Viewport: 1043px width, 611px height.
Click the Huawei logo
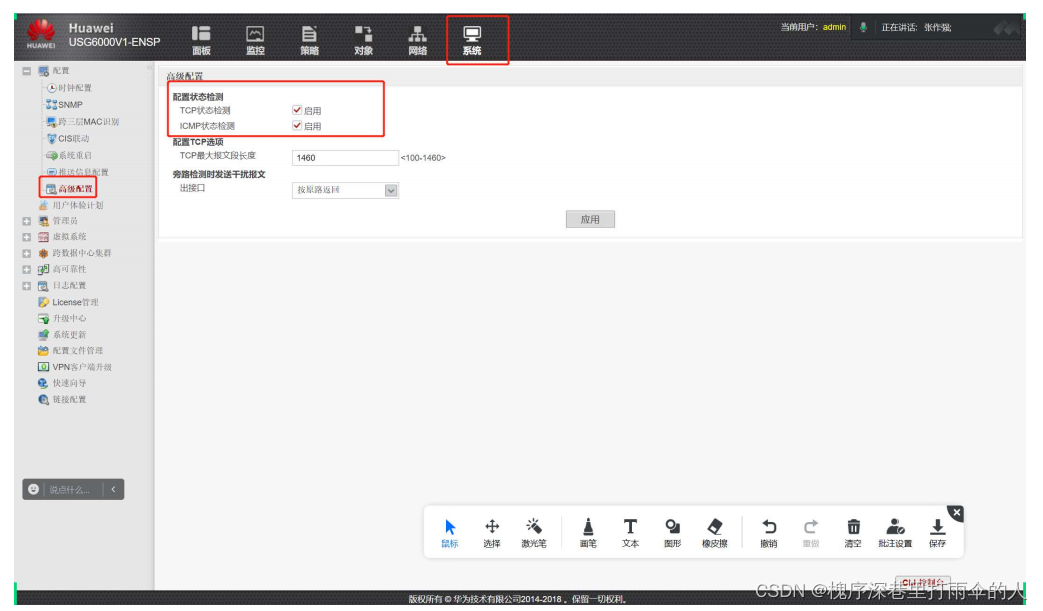(x=41, y=34)
